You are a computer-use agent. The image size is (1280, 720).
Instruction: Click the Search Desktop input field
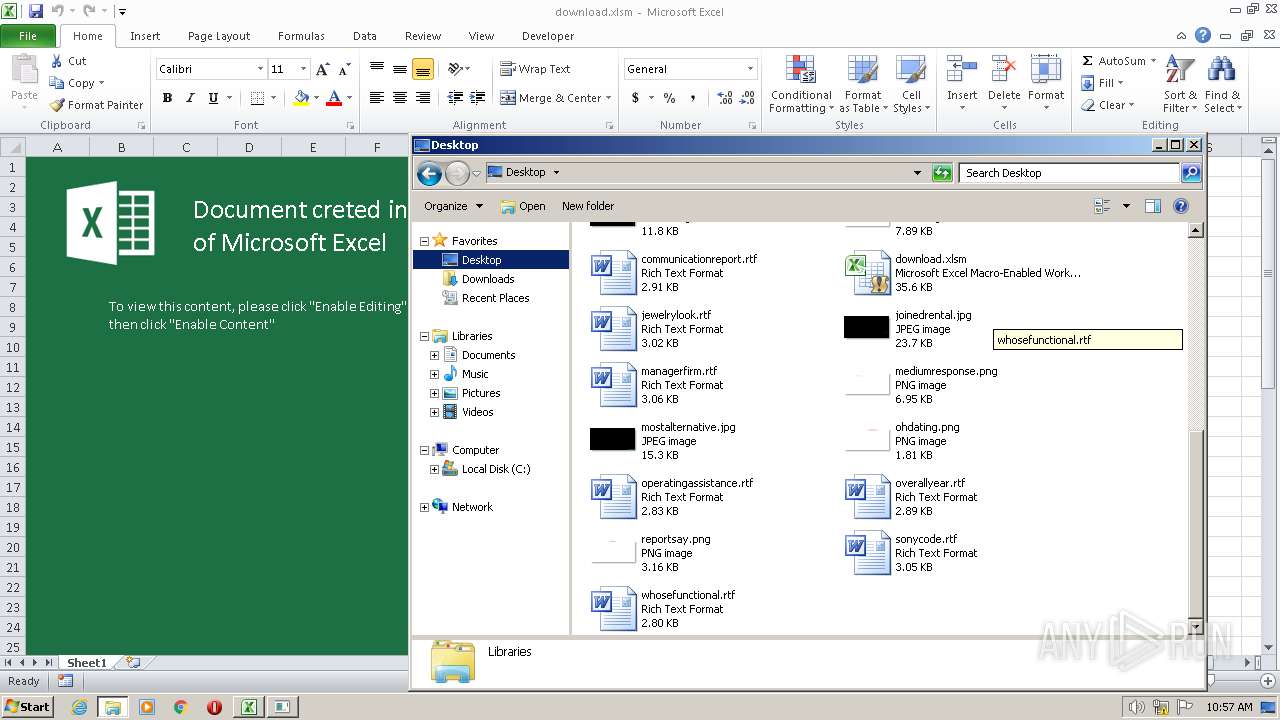[x=1069, y=173]
